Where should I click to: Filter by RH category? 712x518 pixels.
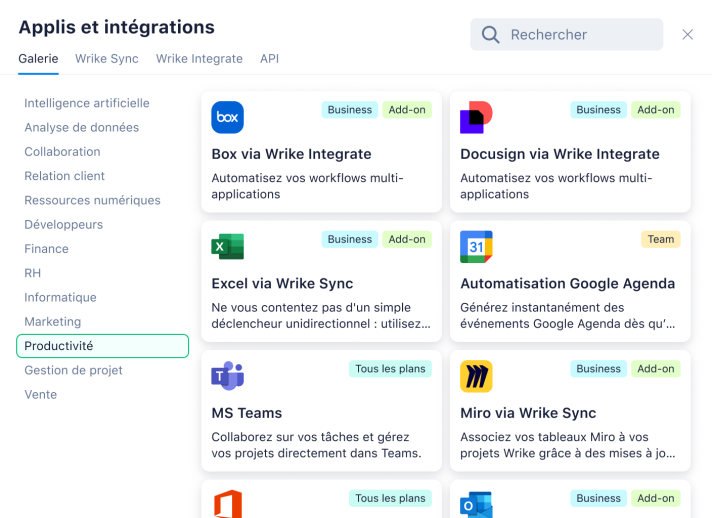point(33,273)
